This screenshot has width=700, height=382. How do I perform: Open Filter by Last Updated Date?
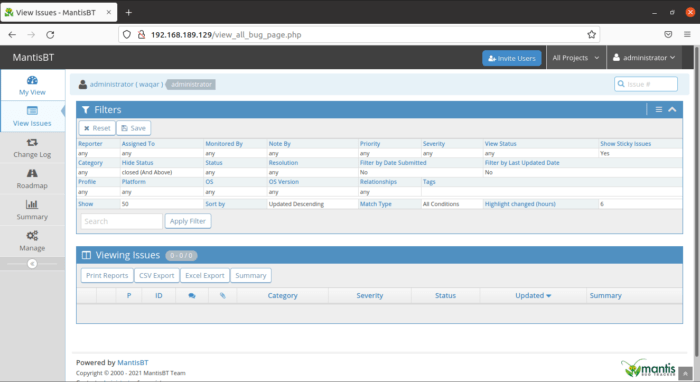522,163
